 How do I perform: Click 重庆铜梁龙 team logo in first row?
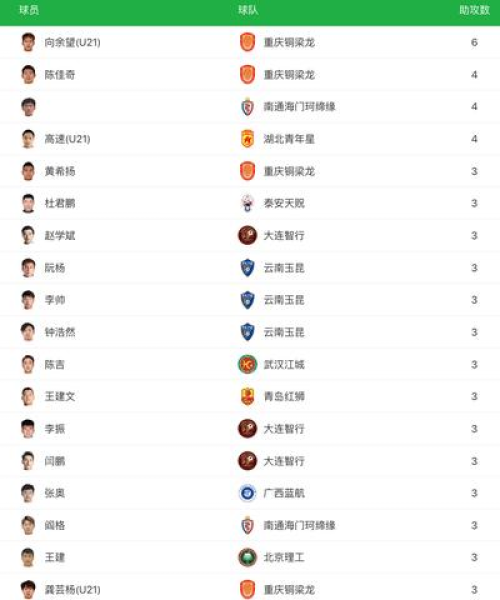tap(248, 42)
